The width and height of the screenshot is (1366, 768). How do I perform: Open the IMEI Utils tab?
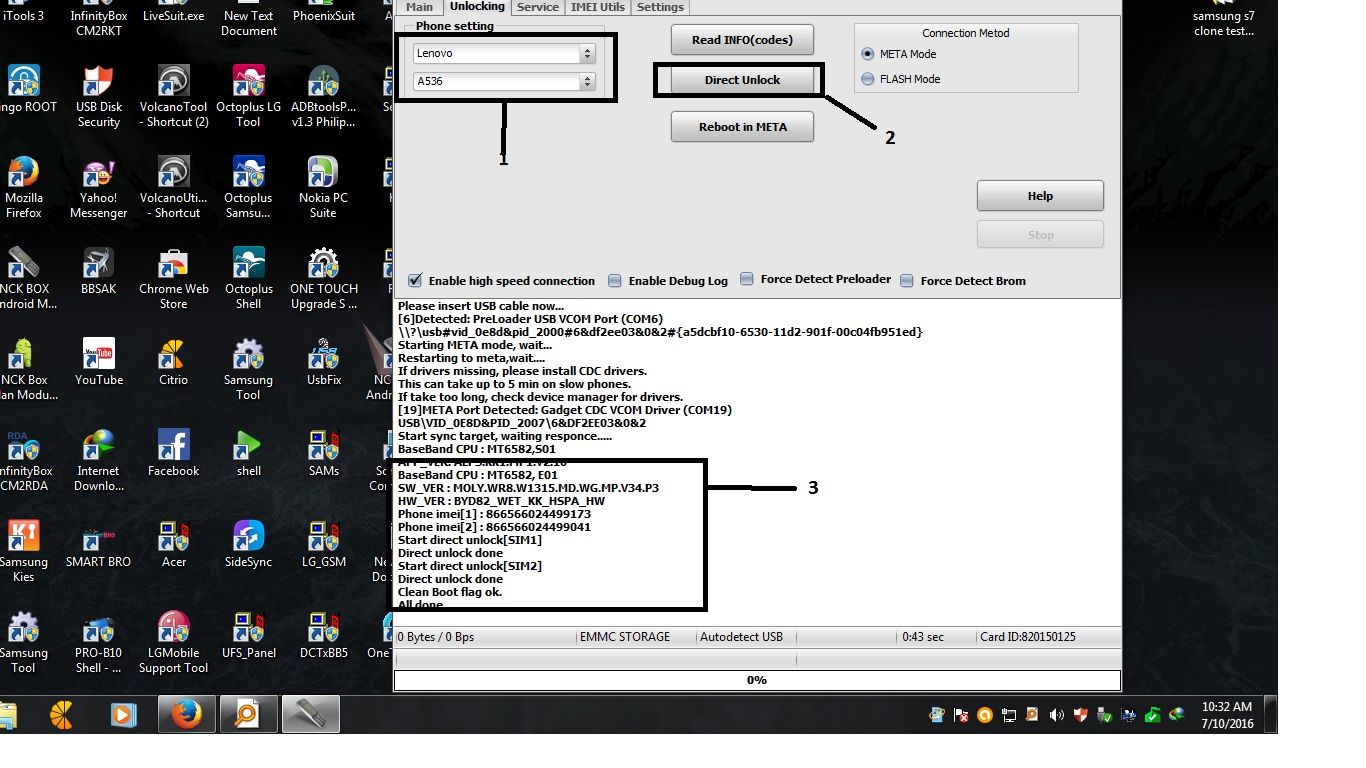[x=597, y=7]
